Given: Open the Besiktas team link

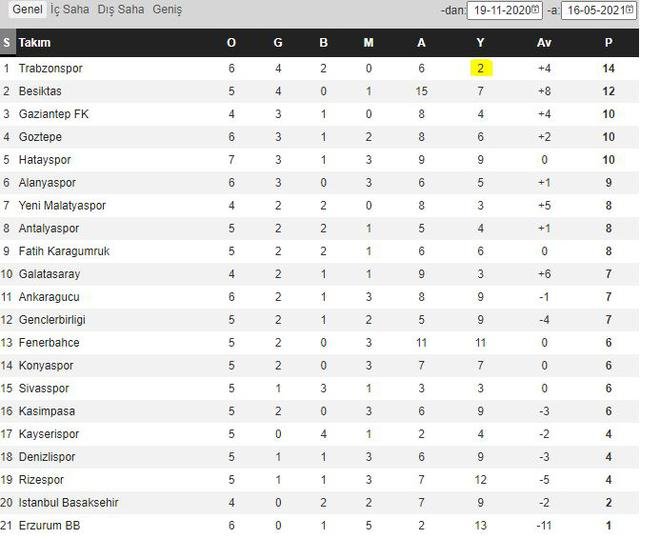Looking at the screenshot, I should point(40,91).
